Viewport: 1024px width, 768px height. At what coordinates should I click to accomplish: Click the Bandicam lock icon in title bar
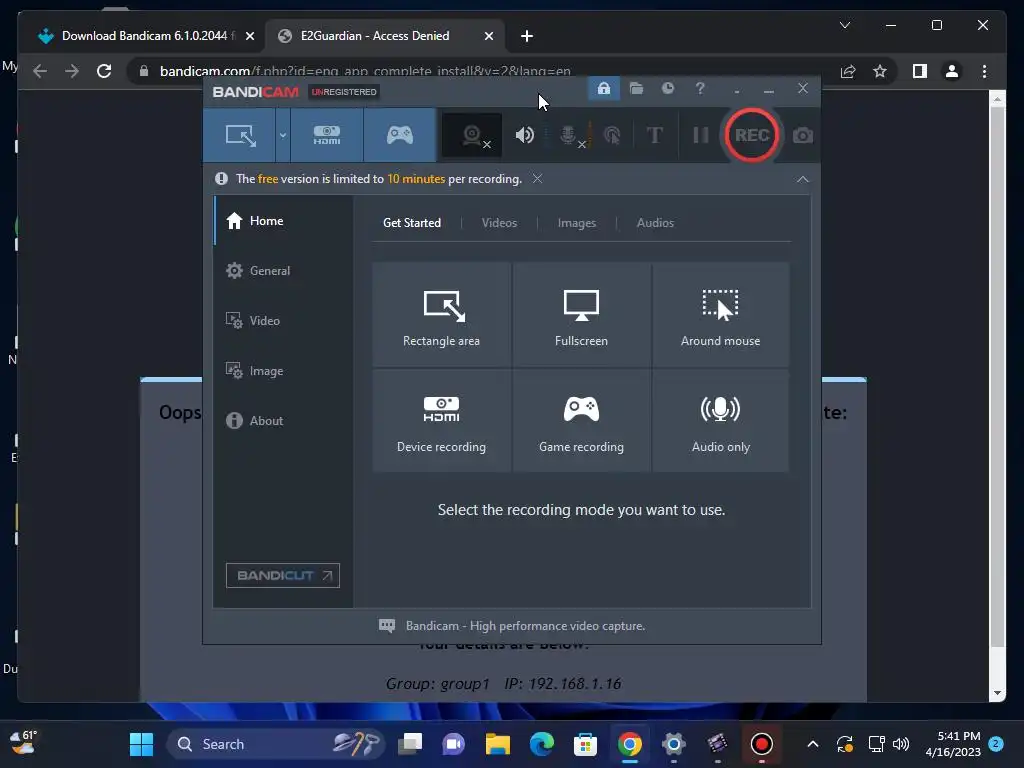click(603, 88)
